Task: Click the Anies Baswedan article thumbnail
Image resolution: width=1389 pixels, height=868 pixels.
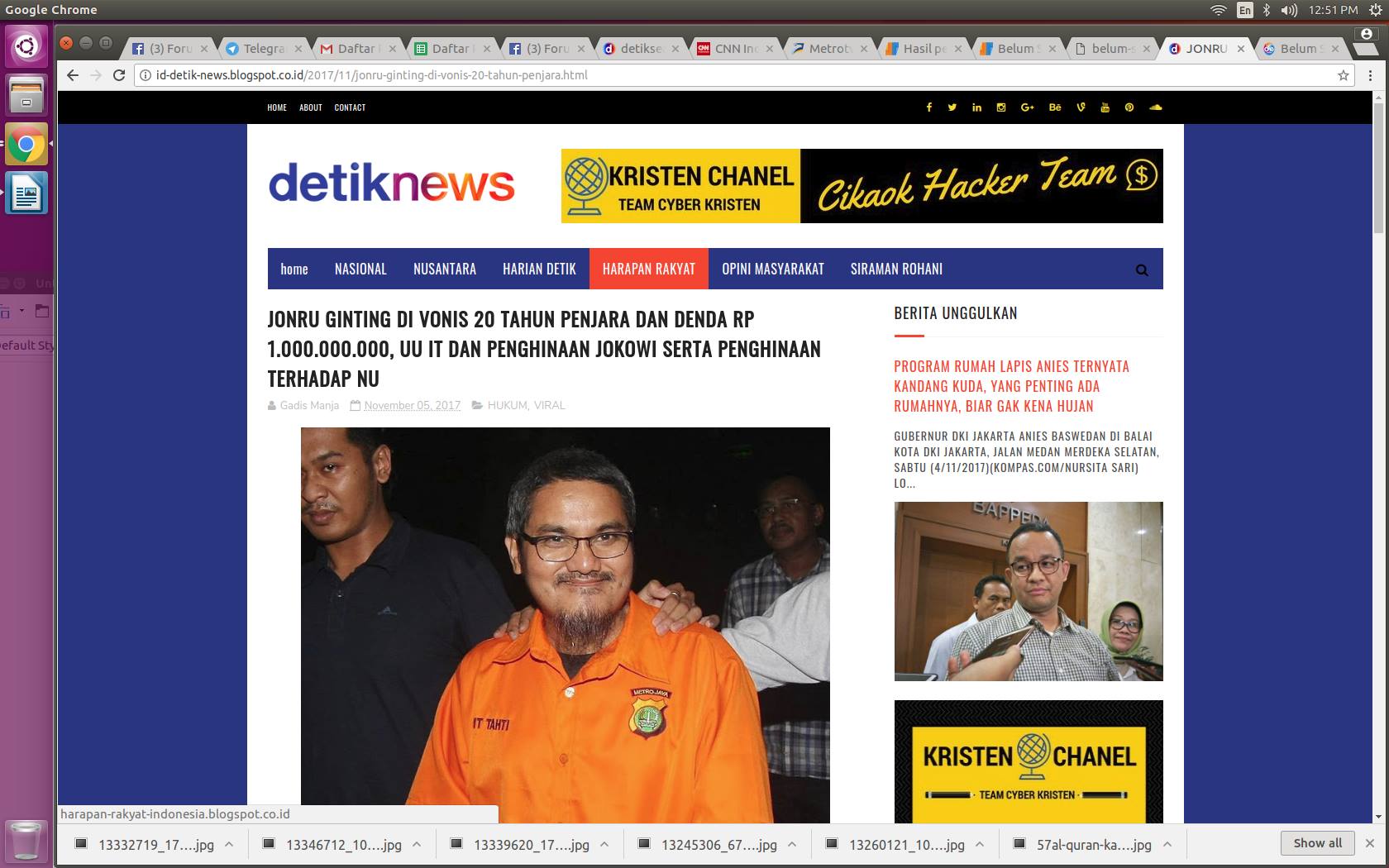Action: tap(1029, 591)
